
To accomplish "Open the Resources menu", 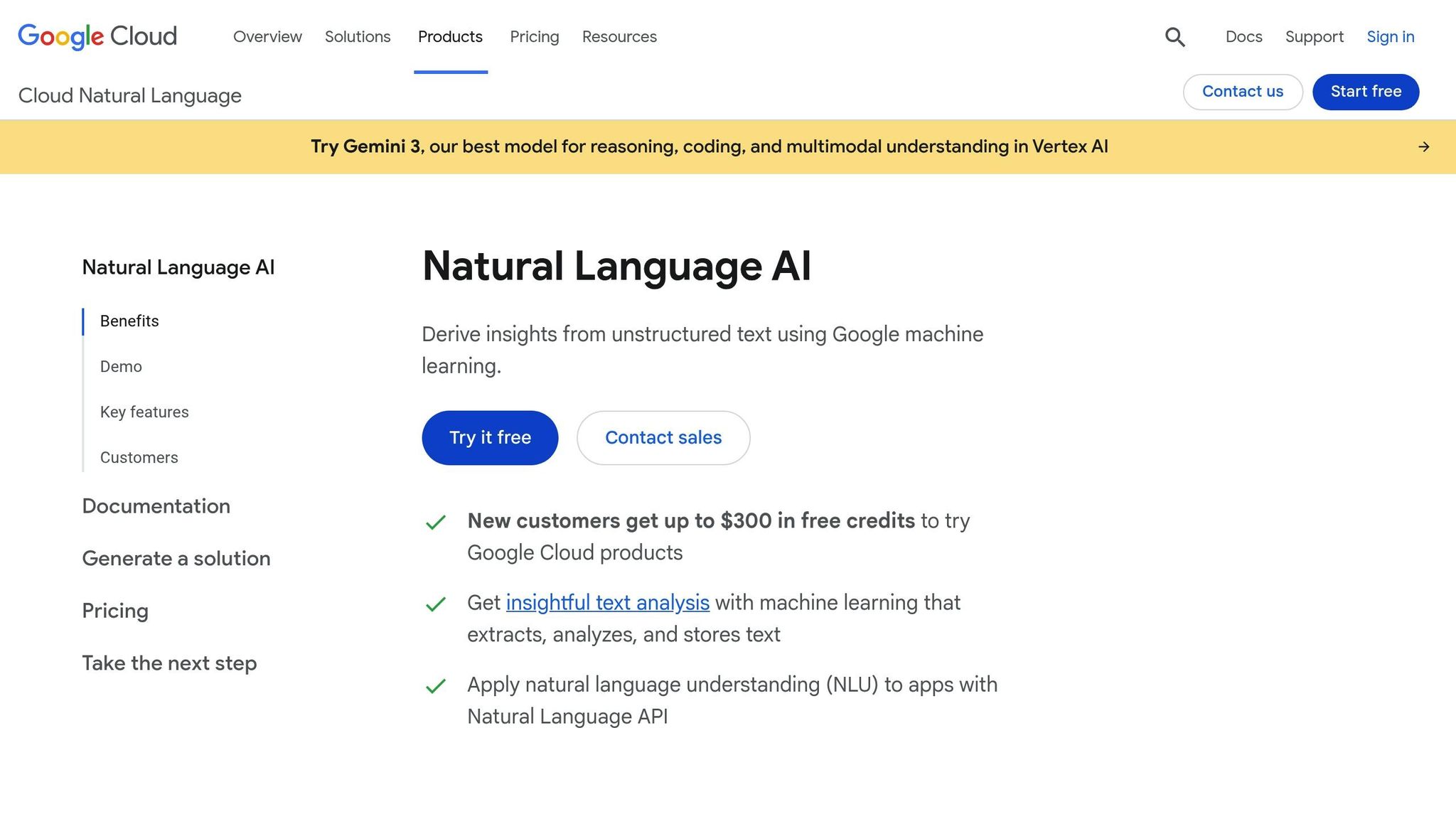I will 619,36.
